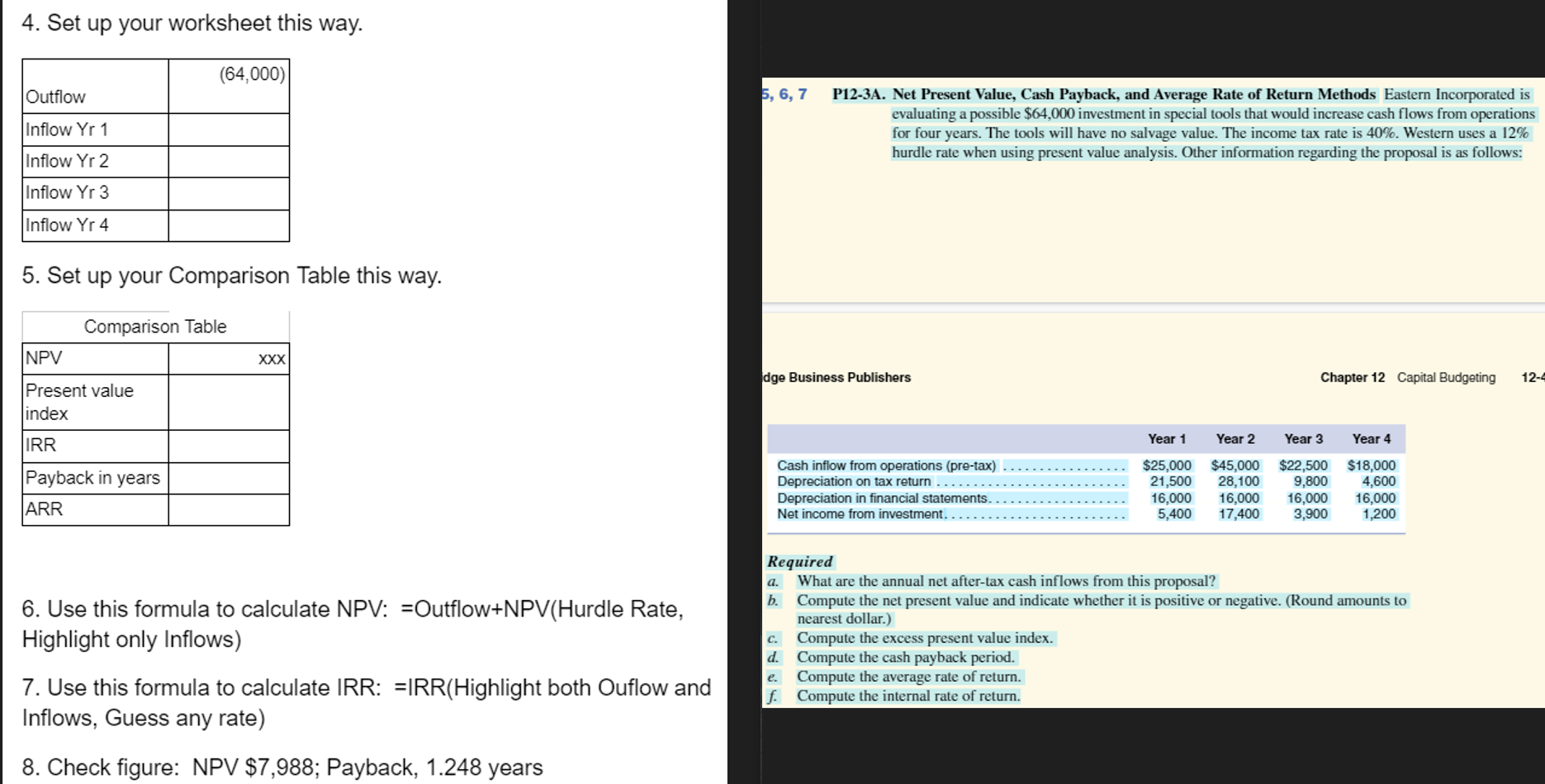Click the Inflow Yr 4 input cell
Viewport: 1545px width, 784px height.
229,224
